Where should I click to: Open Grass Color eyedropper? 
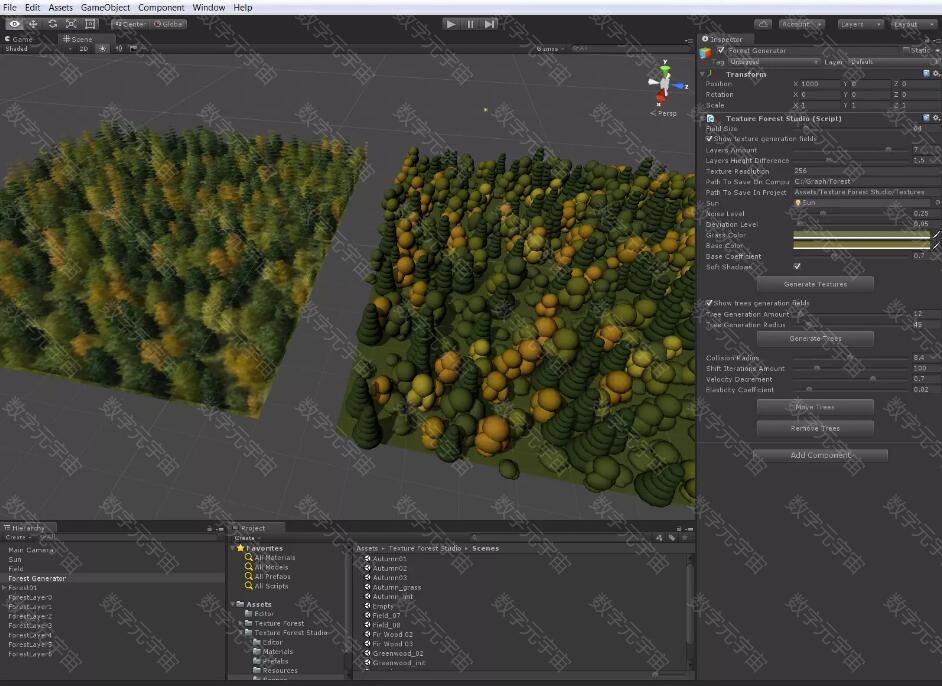click(936, 235)
